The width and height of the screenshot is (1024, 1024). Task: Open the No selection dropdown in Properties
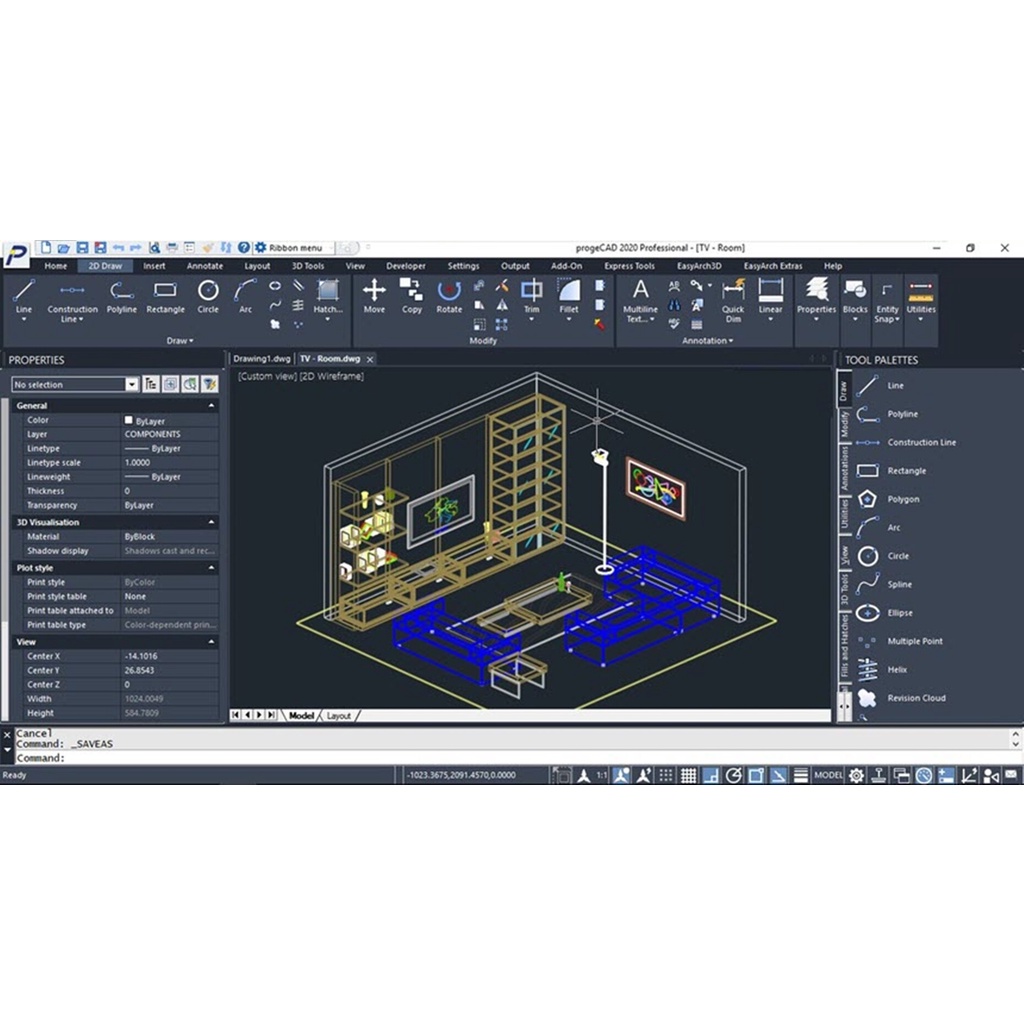pos(132,384)
